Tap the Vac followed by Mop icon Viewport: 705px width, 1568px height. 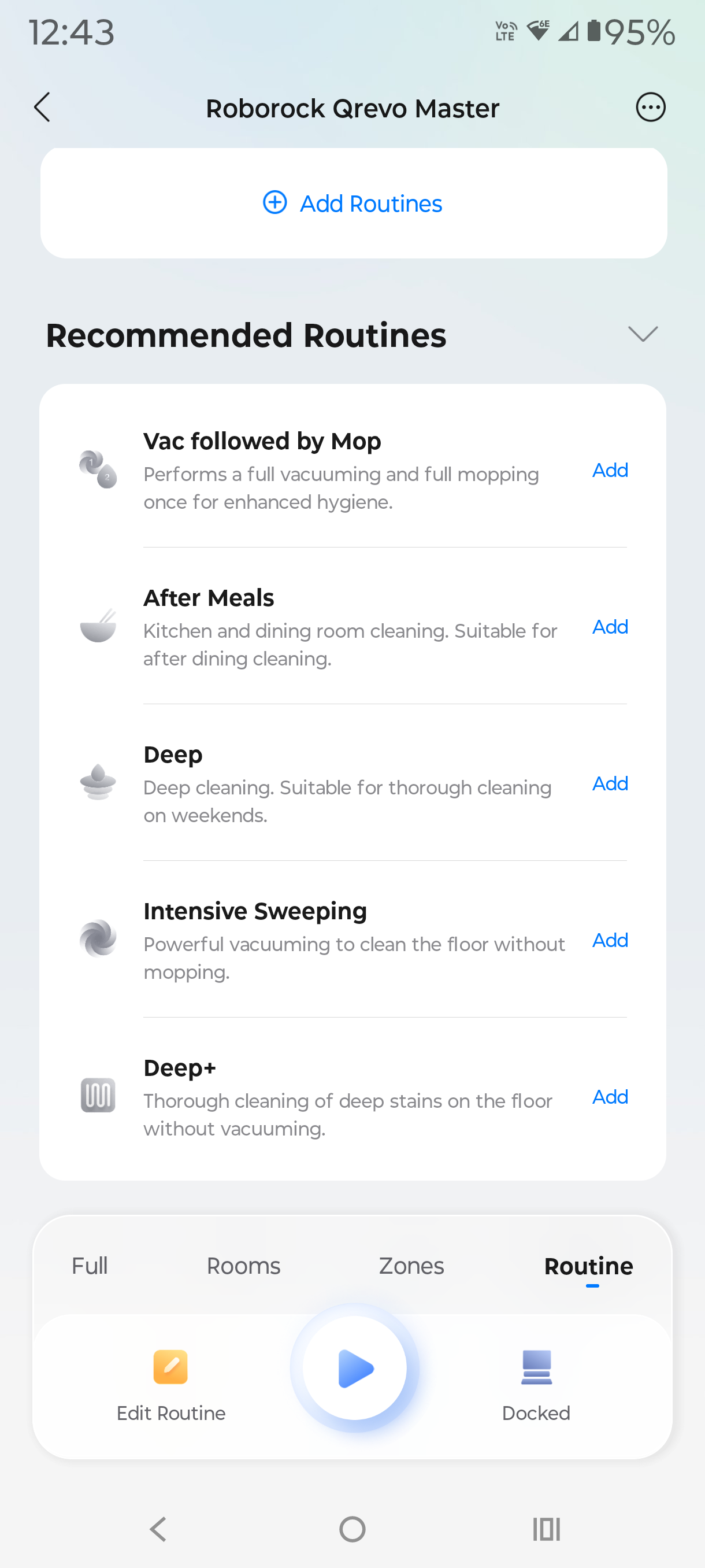coord(98,469)
